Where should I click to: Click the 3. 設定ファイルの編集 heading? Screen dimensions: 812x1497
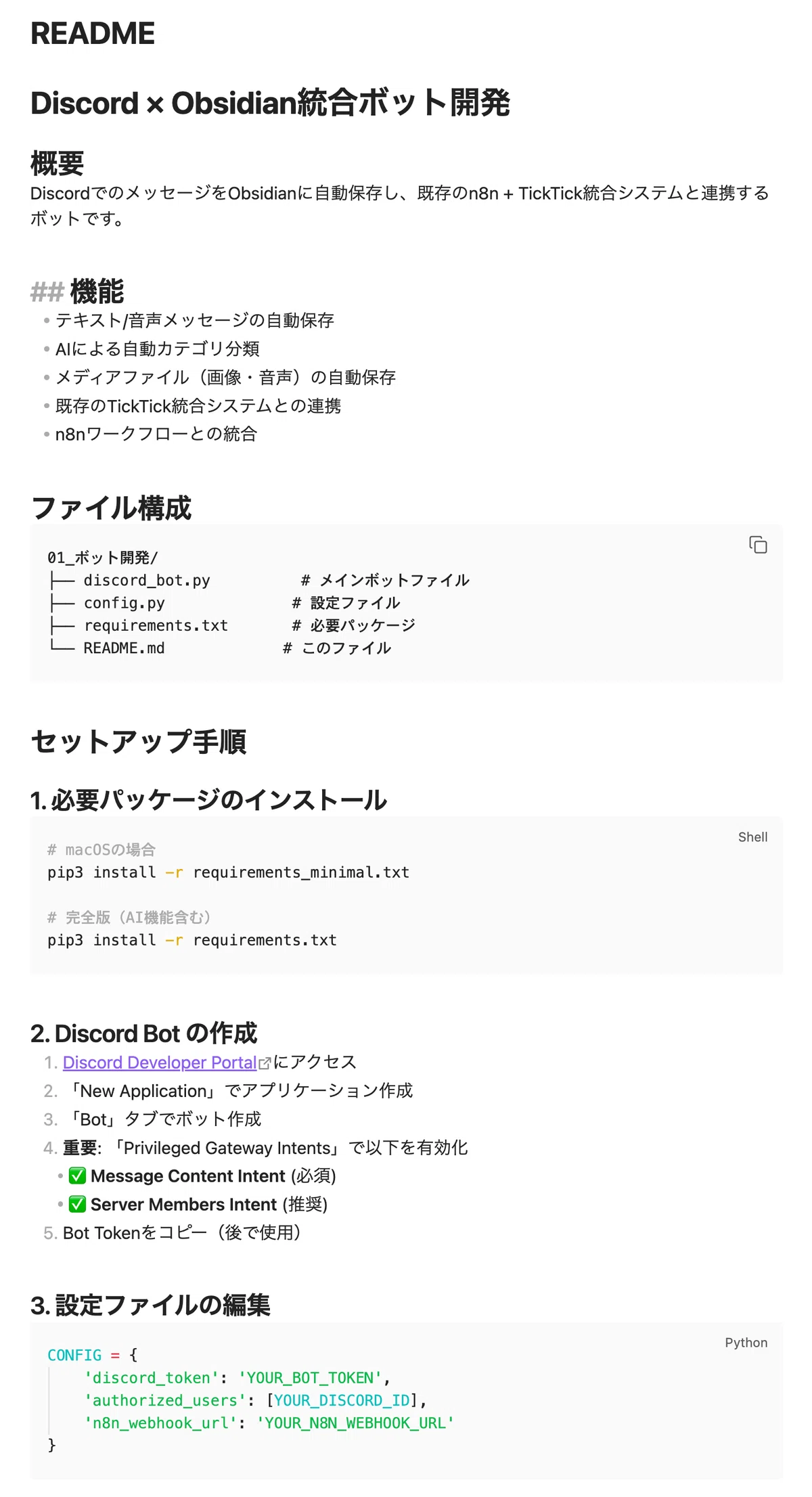pos(150,1305)
